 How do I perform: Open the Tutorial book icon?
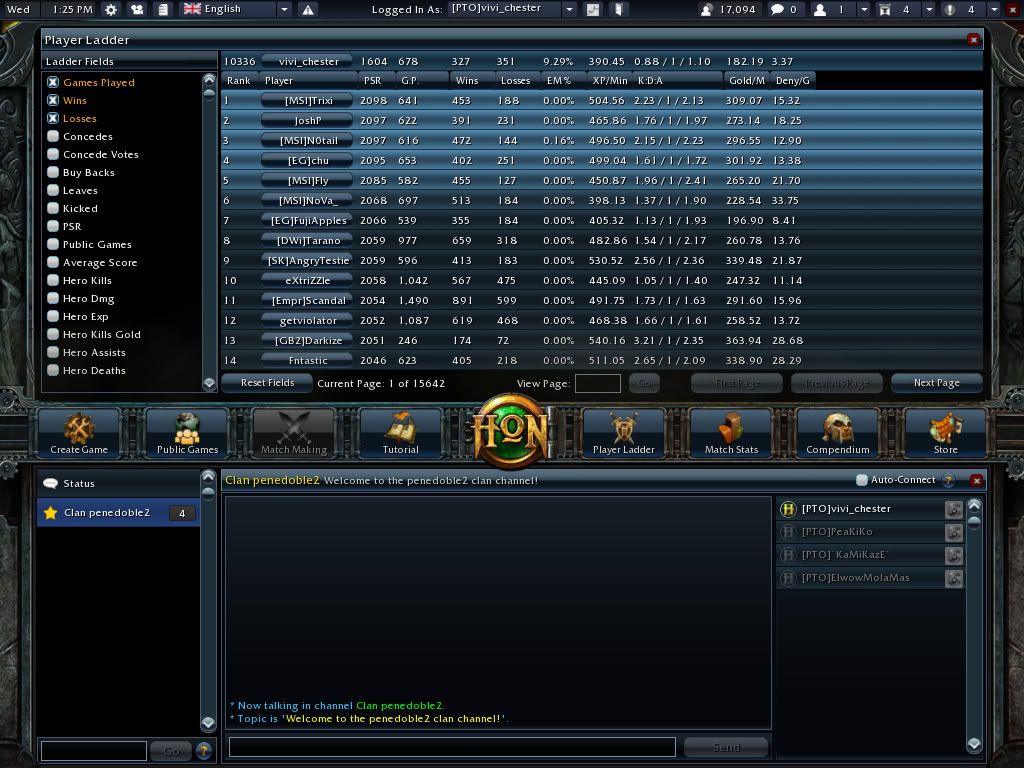(x=400, y=432)
